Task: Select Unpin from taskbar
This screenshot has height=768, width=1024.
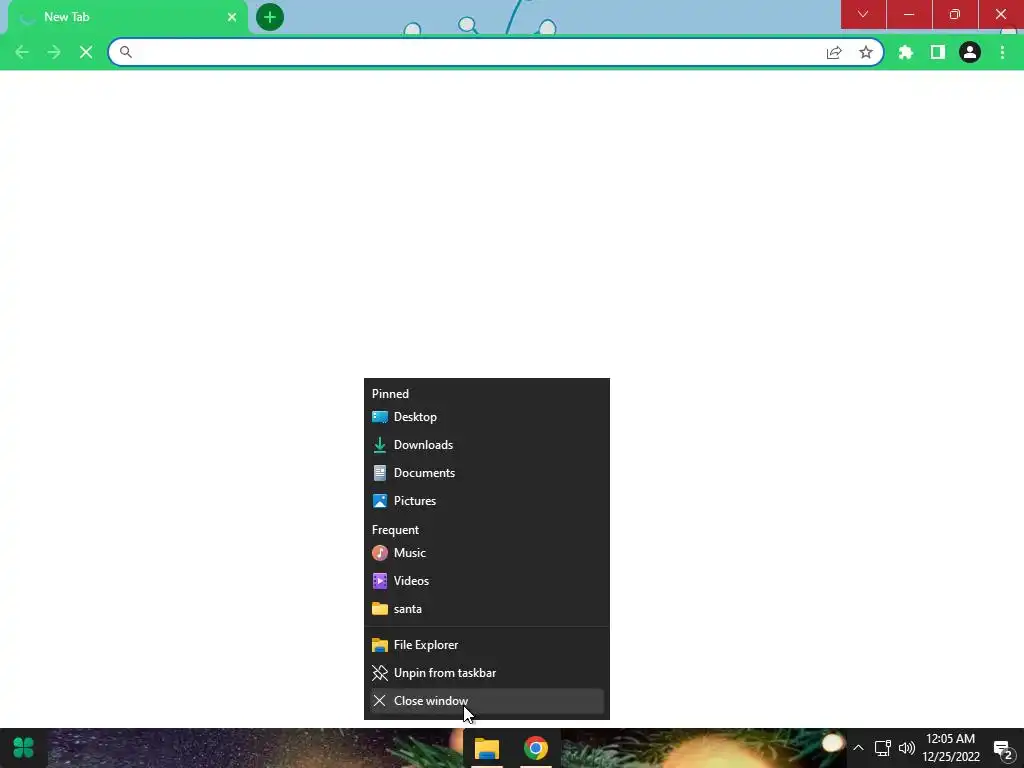Action: [x=487, y=673]
